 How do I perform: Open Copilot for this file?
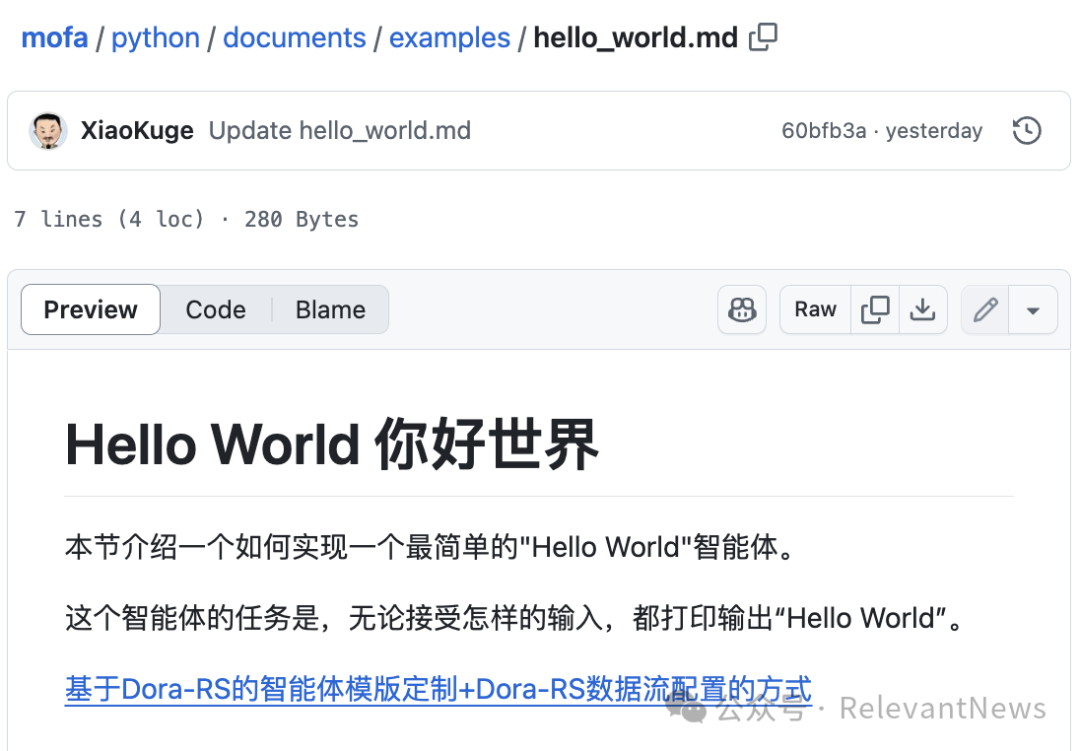click(x=741, y=310)
